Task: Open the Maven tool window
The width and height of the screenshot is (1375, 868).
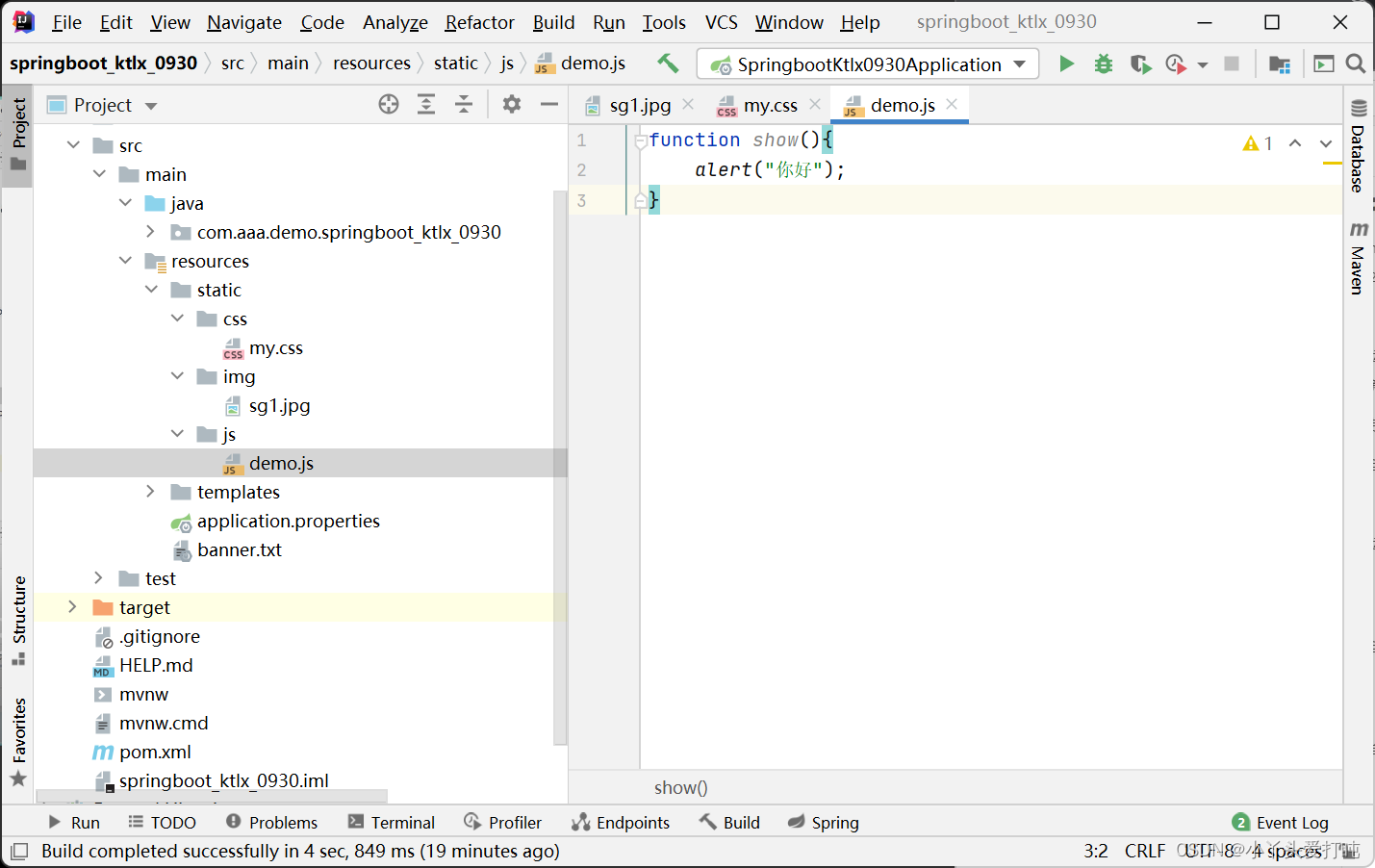Action: 1359,258
